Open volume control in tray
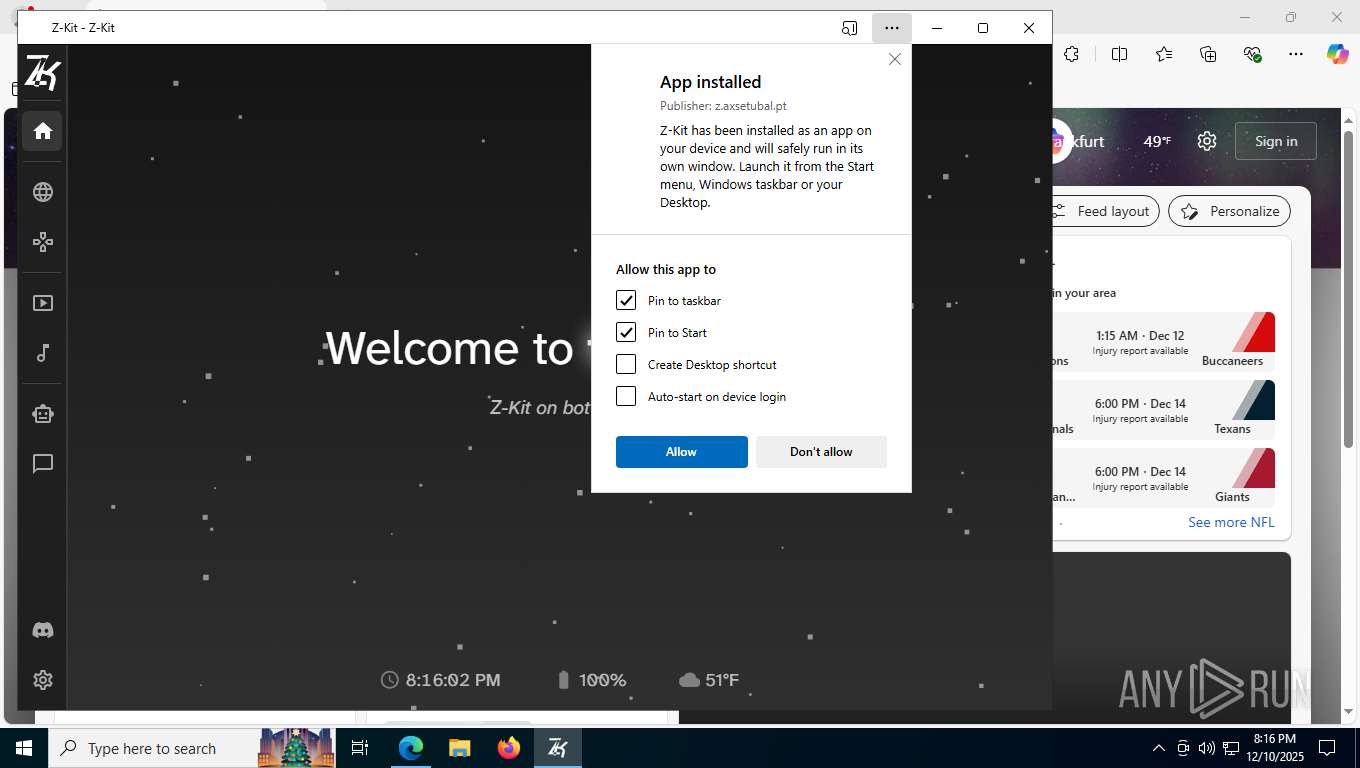Image resolution: width=1360 pixels, height=768 pixels. tap(1207, 748)
